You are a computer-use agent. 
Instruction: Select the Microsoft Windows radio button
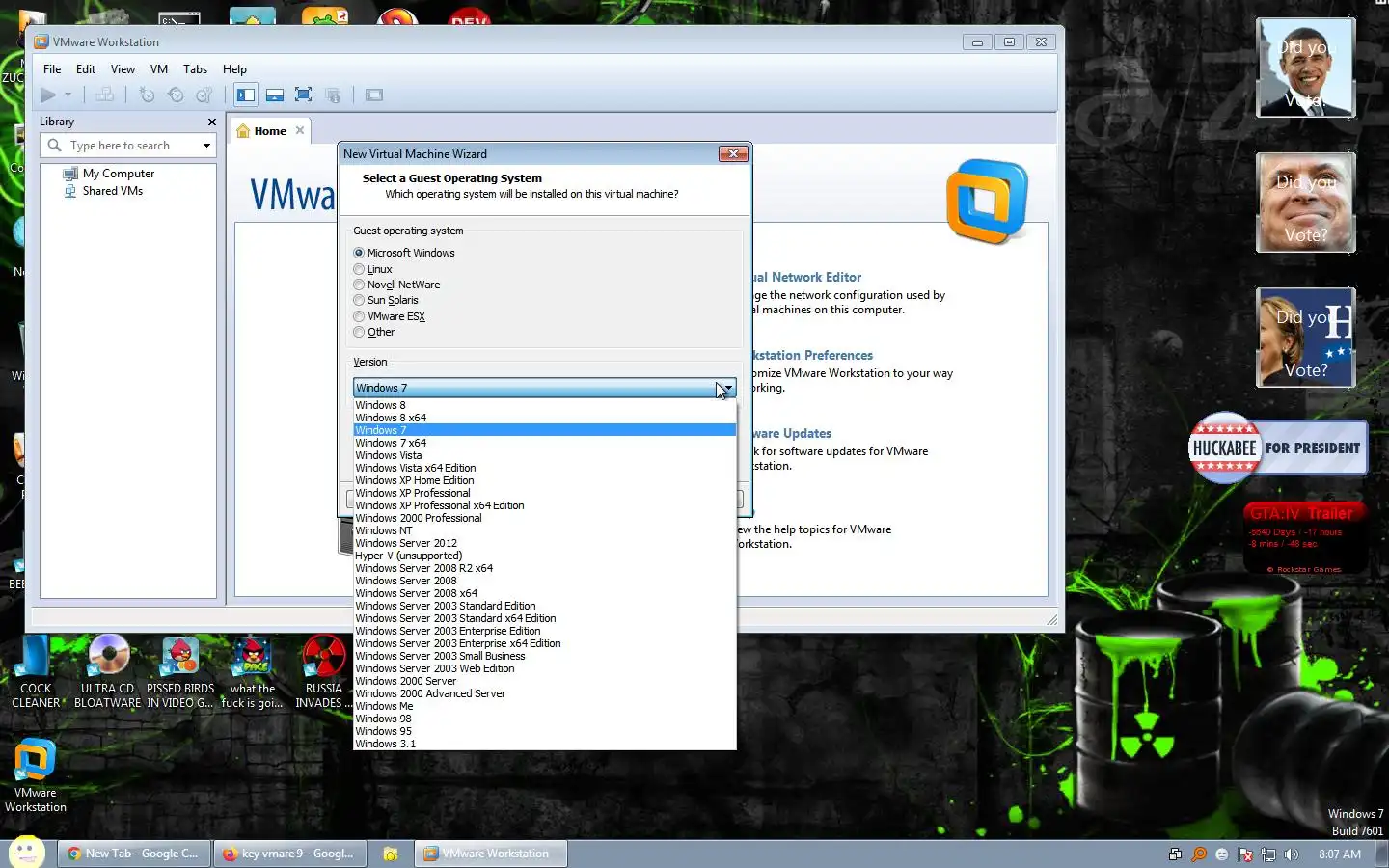pos(359,253)
